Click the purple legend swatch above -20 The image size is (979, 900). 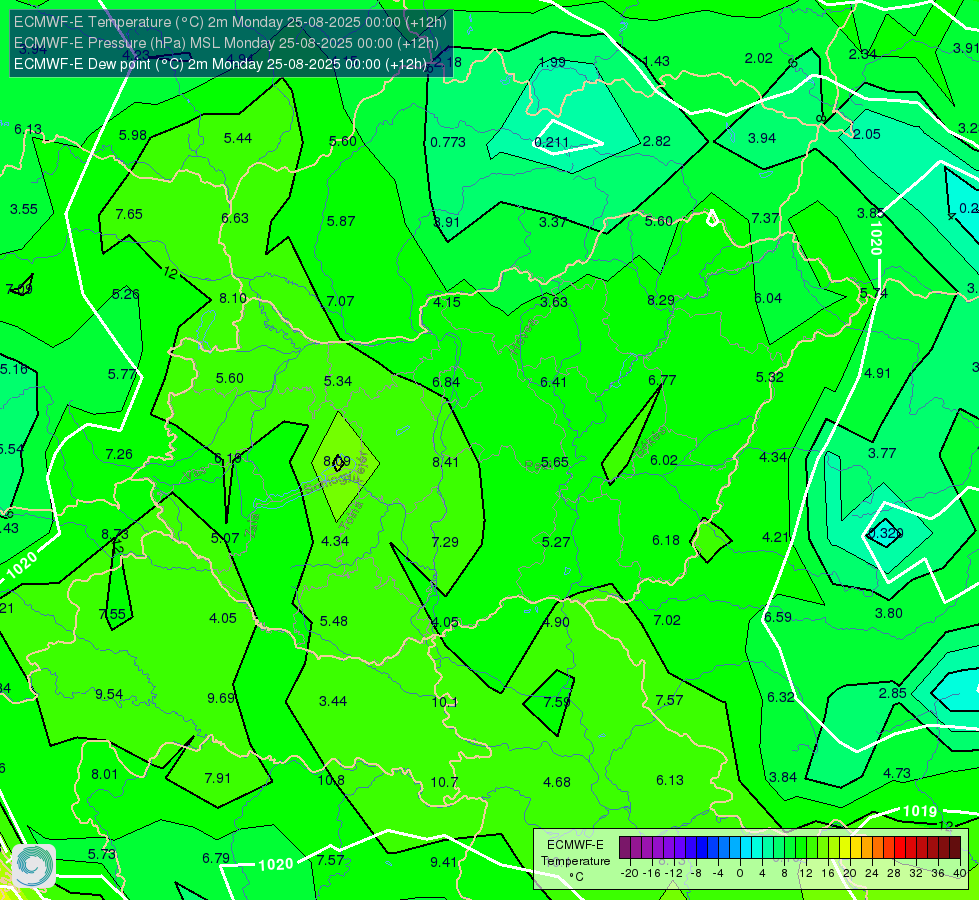(625, 848)
